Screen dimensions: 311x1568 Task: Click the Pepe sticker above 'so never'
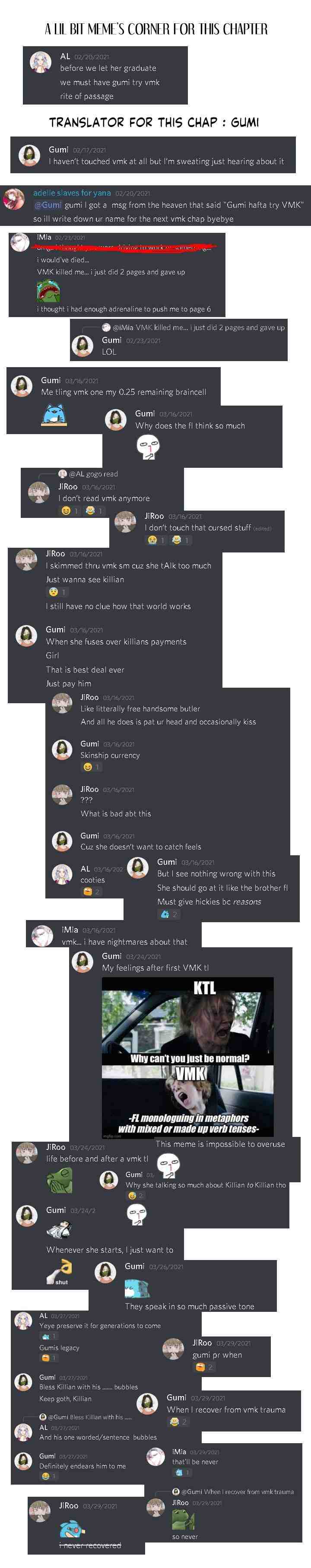(183, 1519)
